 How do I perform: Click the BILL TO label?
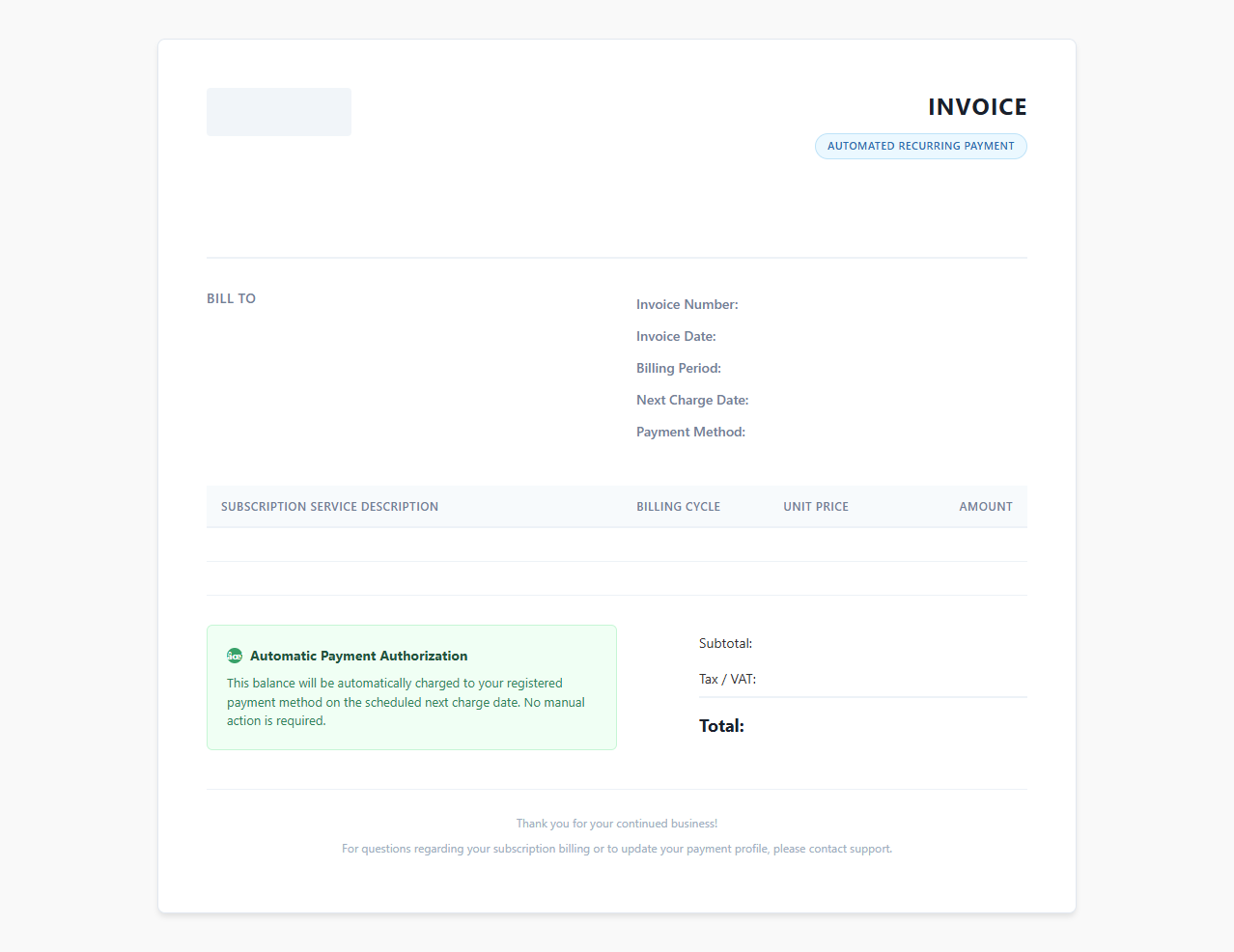pos(231,298)
